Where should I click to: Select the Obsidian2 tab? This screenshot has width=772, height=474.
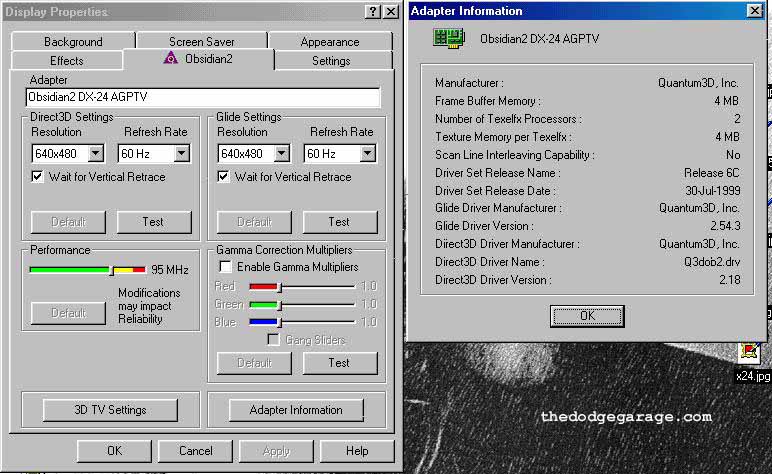click(x=199, y=59)
